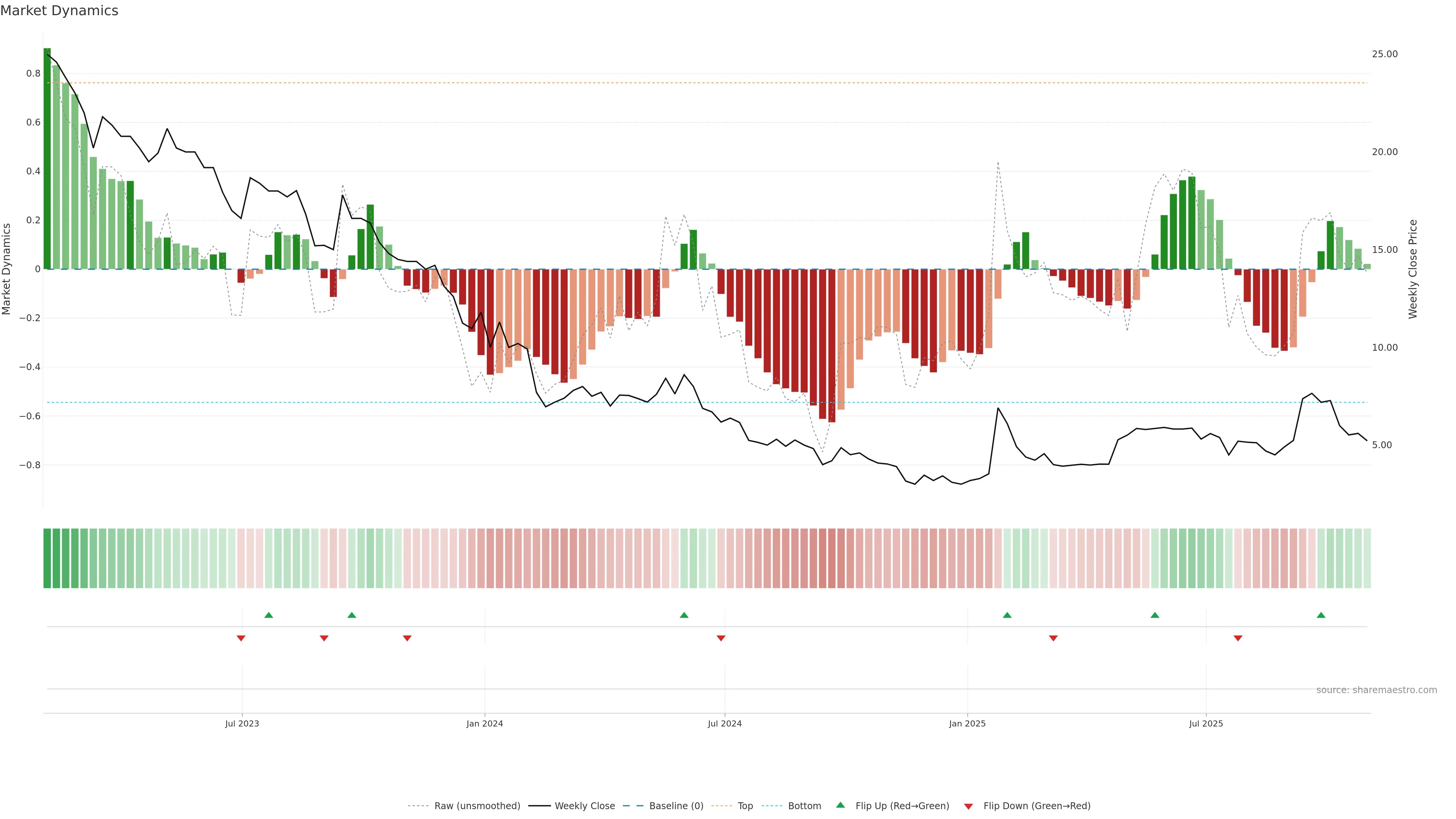Image resolution: width=1456 pixels, height=819 pixels.
Task: Click the Jul 2025 x-axis label
Action: click(x=1206, y=723)
